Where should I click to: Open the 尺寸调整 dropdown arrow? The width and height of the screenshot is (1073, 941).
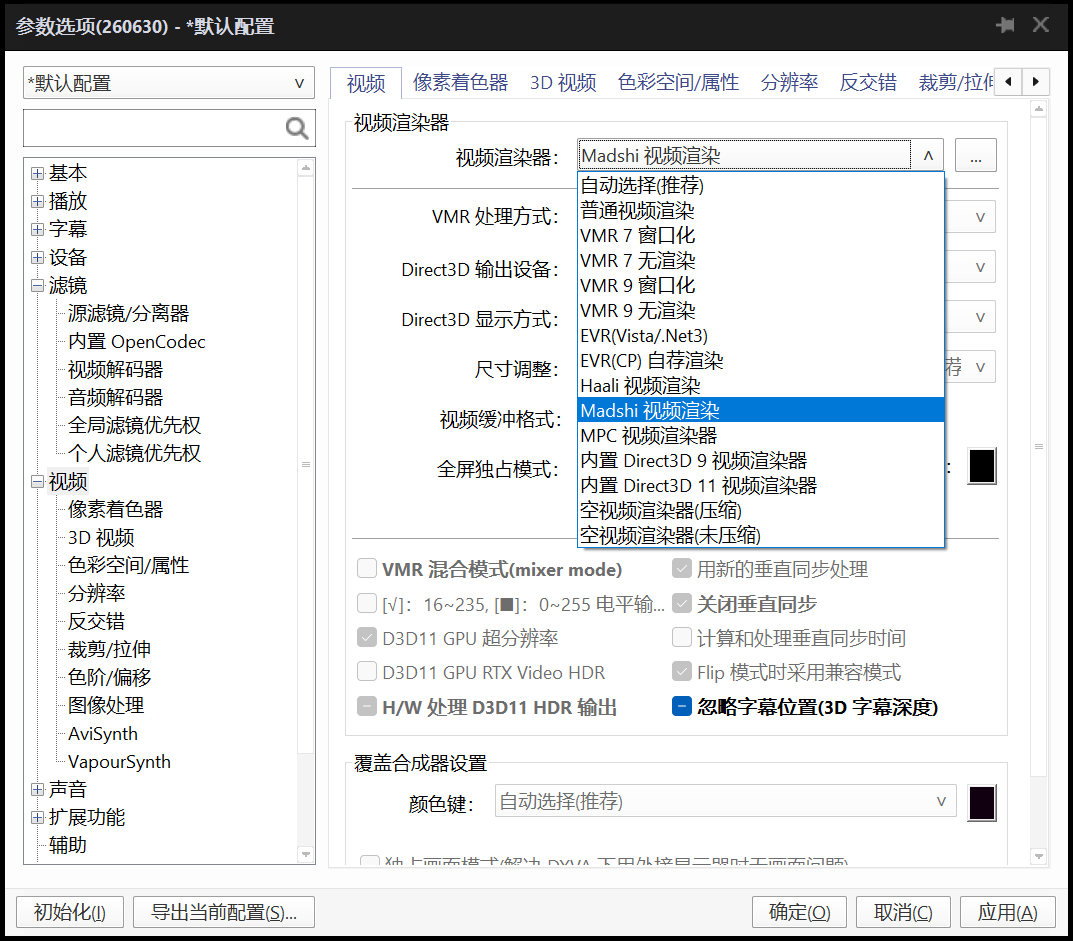coord(980,368)
